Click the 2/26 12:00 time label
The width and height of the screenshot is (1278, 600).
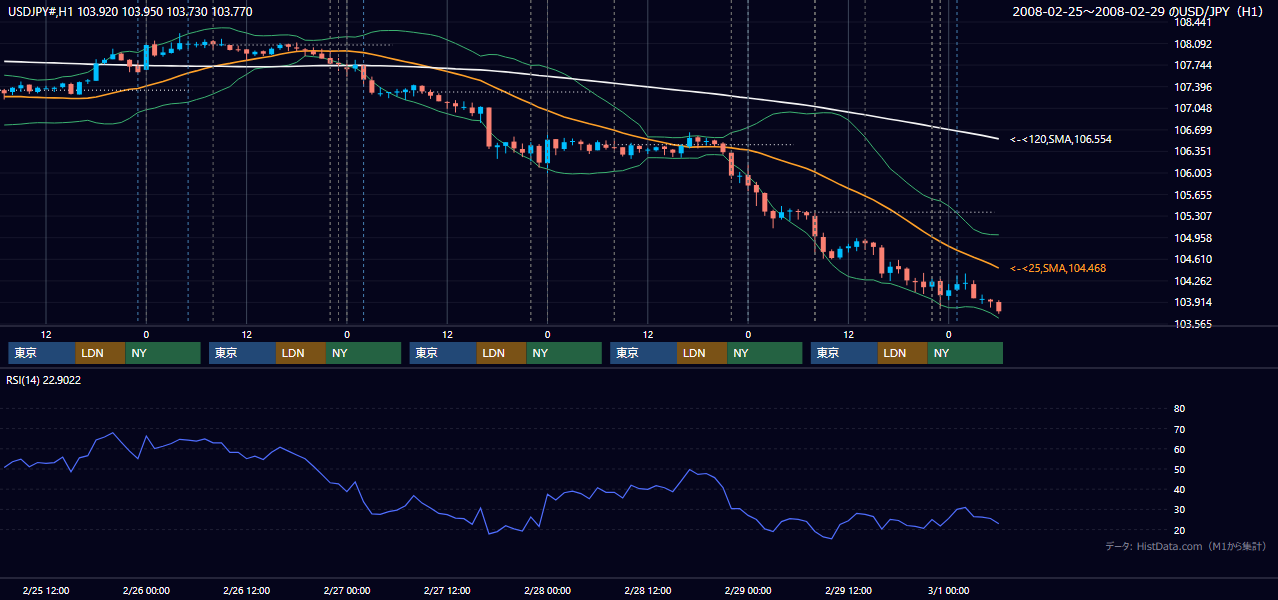pyautogui.click(x=246, y=590)
